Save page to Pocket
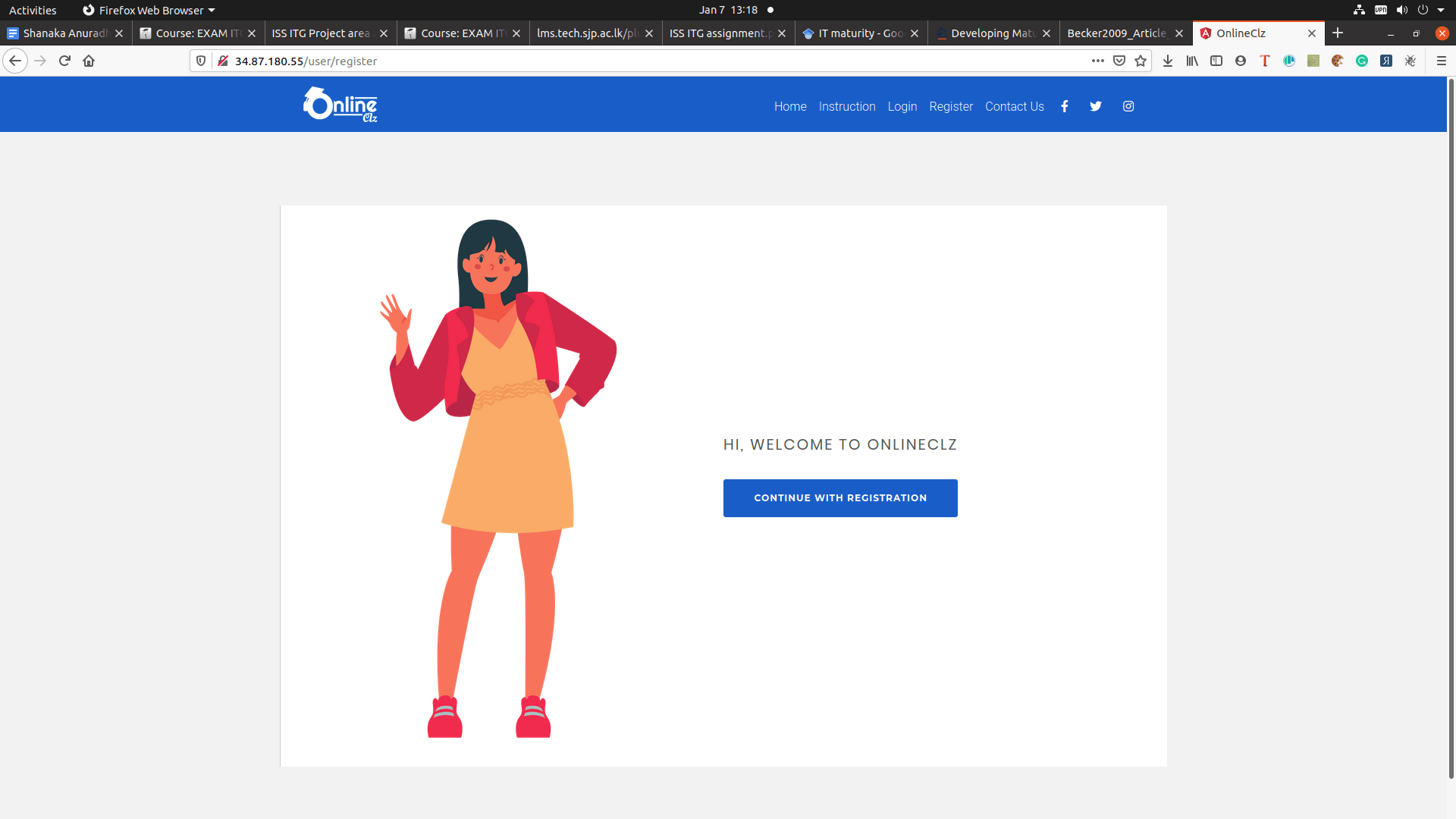The height and width of the screenshot is (819, 1456). (x=1119, y=61)
